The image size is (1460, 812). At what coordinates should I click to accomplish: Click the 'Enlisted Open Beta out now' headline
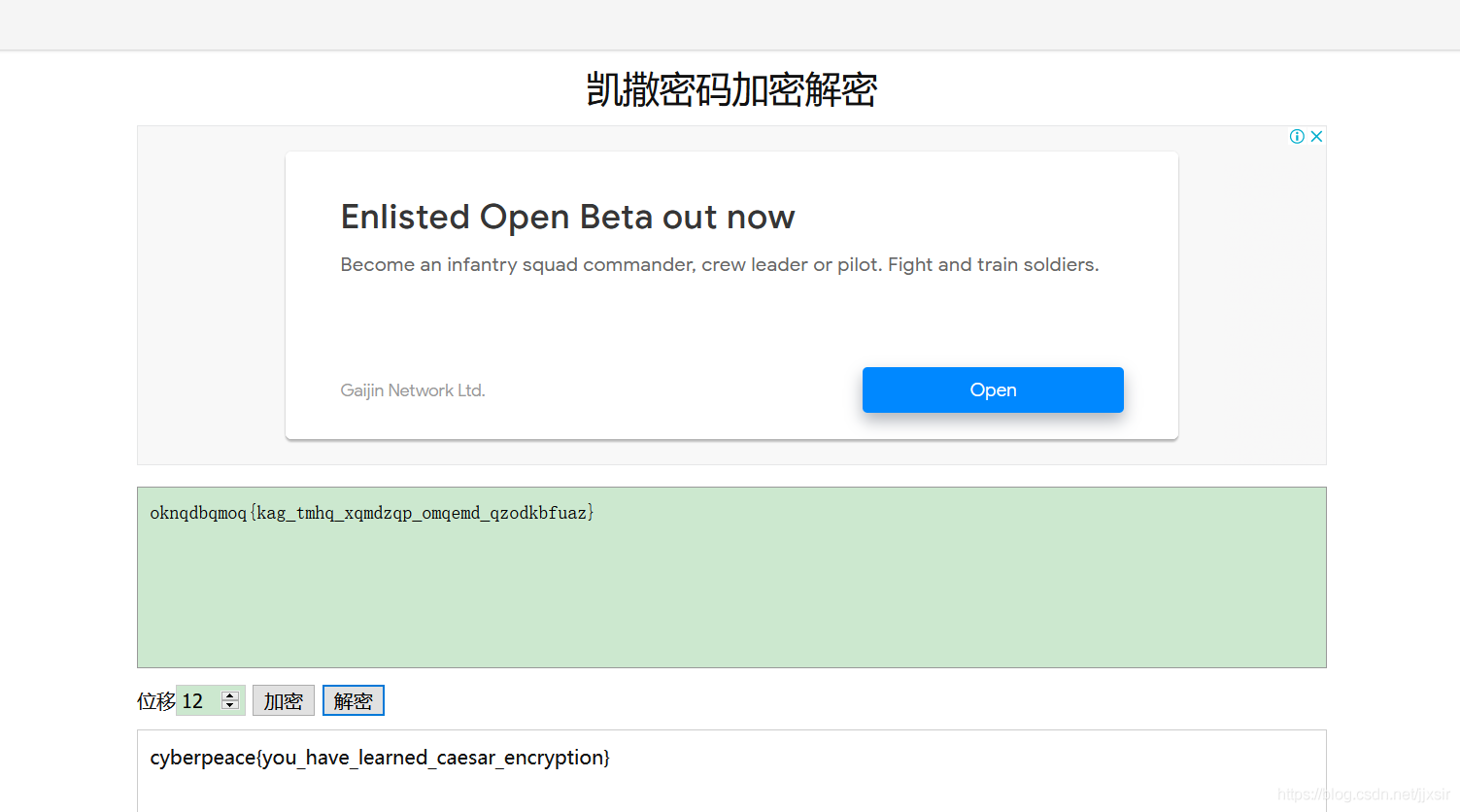pos(567,217)
